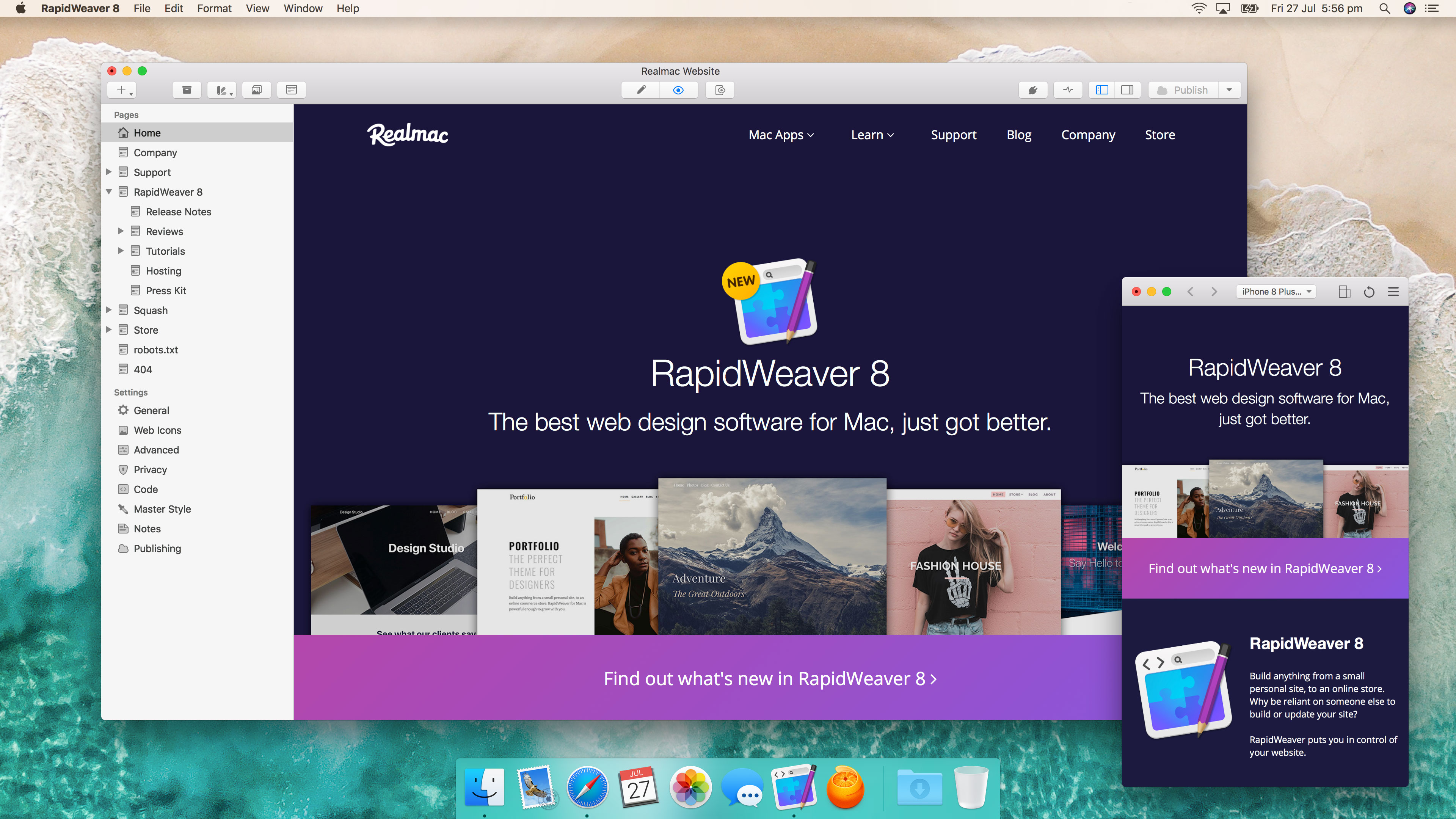Open the Publishing settings page
Image resolution: width=1456 pixels, height=819 pixels.
157,548
